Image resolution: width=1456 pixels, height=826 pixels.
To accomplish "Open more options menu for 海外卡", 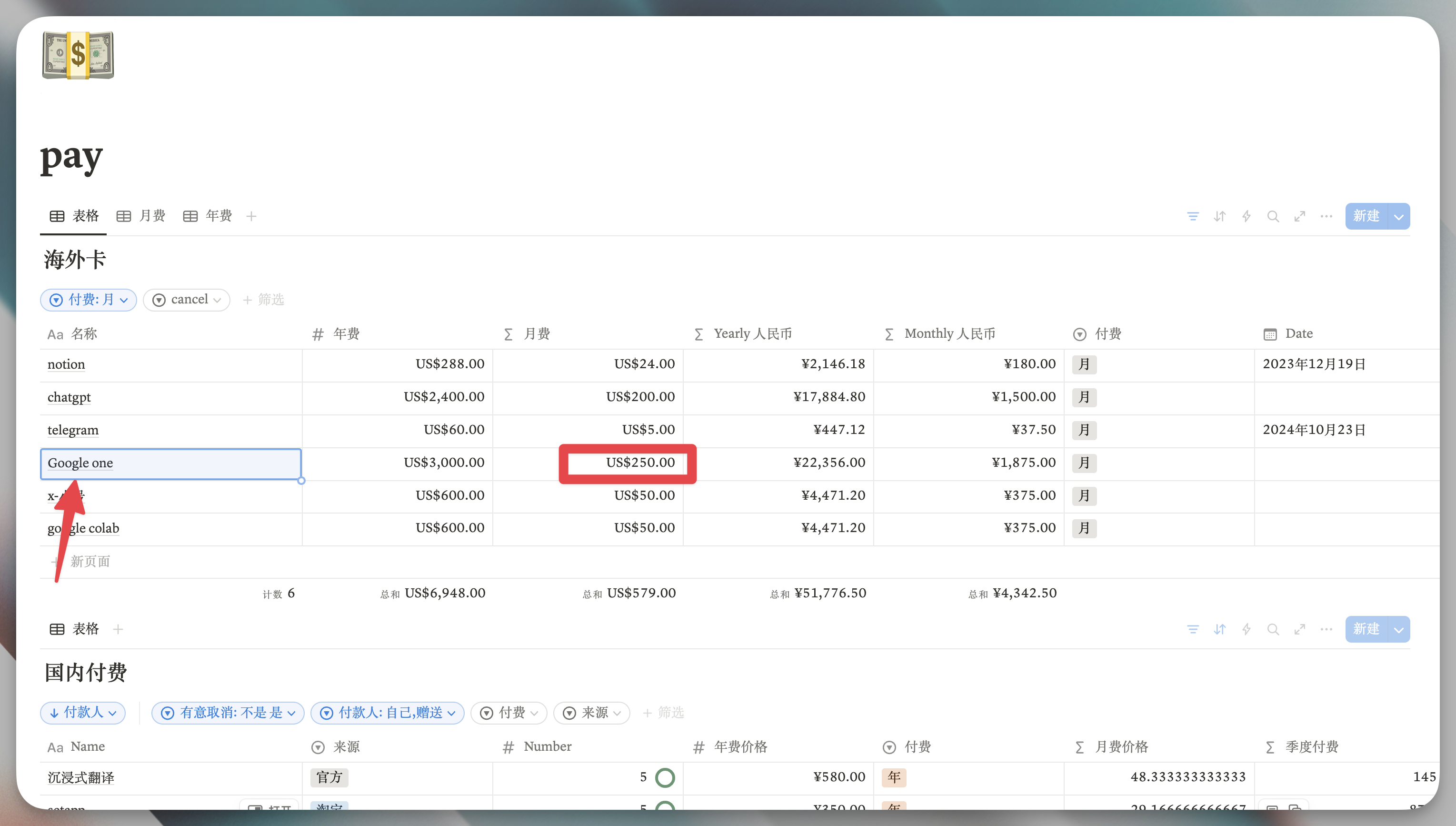I will [x=1326, y=216].
